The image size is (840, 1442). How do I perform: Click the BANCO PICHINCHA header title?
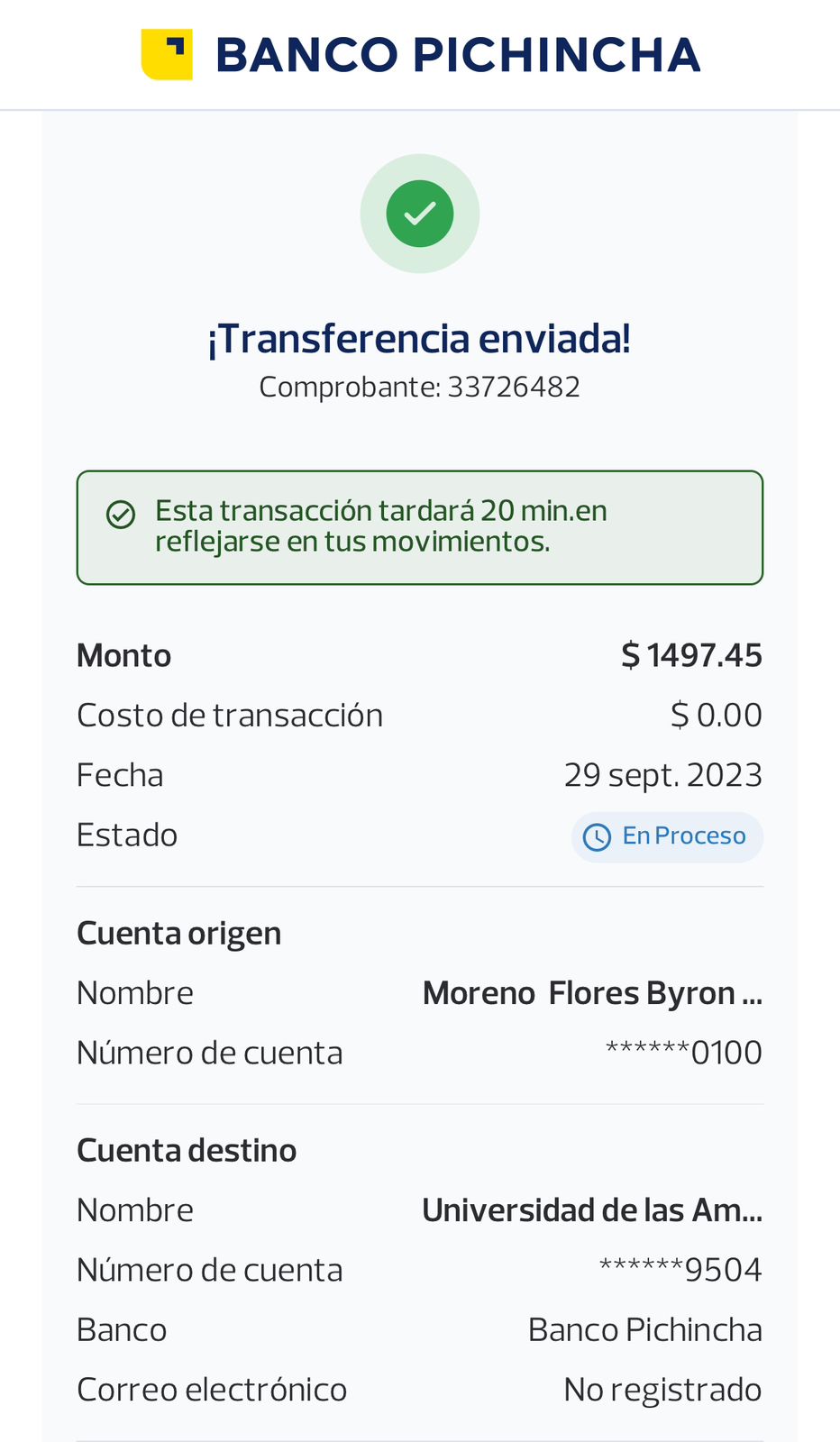pyautogui.click(x=458, y=55)
